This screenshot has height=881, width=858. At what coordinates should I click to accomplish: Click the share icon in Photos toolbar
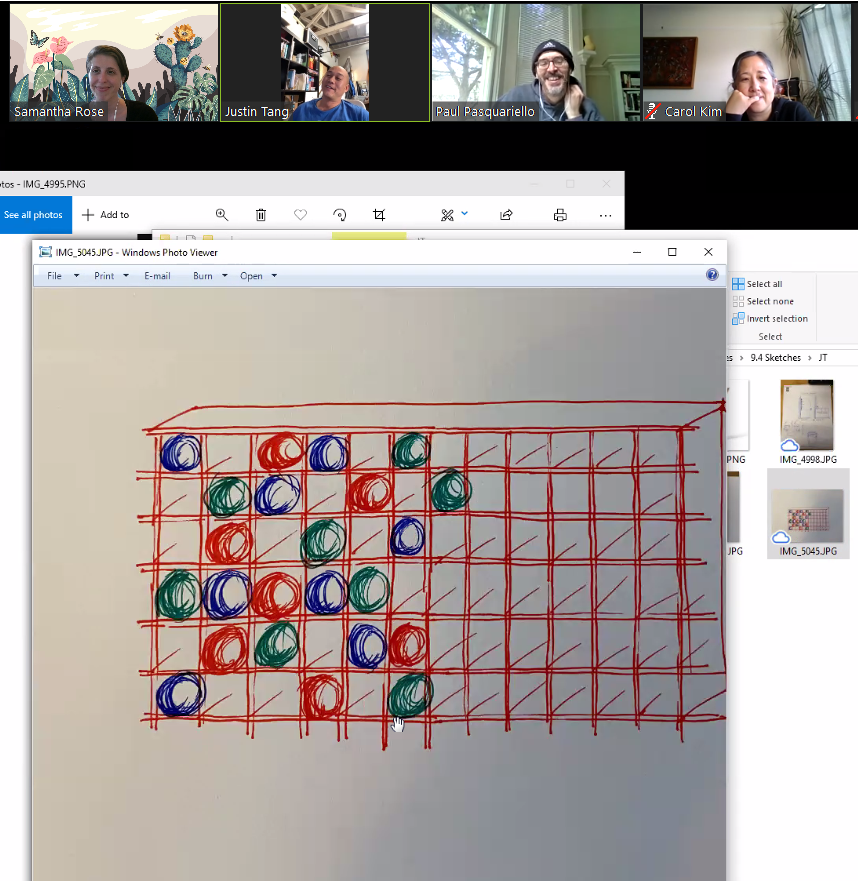point(506,215)
